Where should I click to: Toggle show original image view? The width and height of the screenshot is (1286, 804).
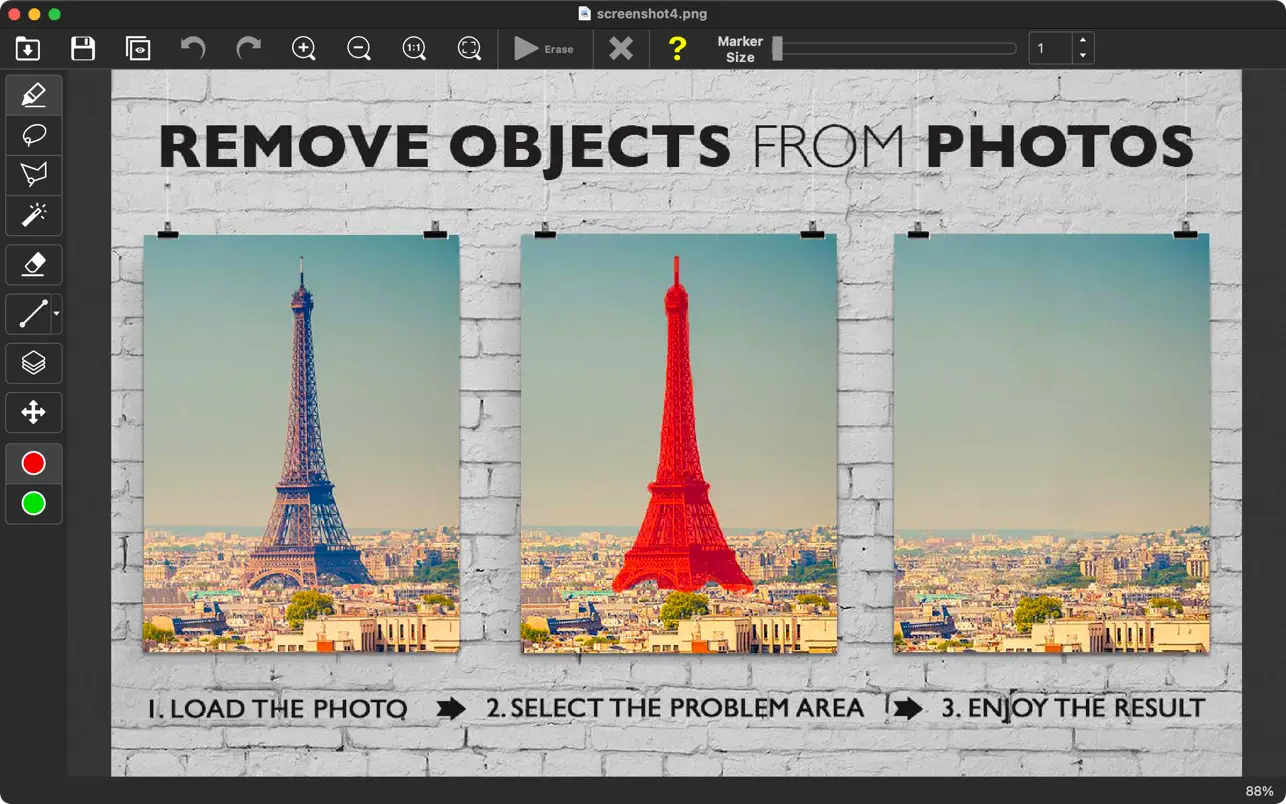coord(138,48)
